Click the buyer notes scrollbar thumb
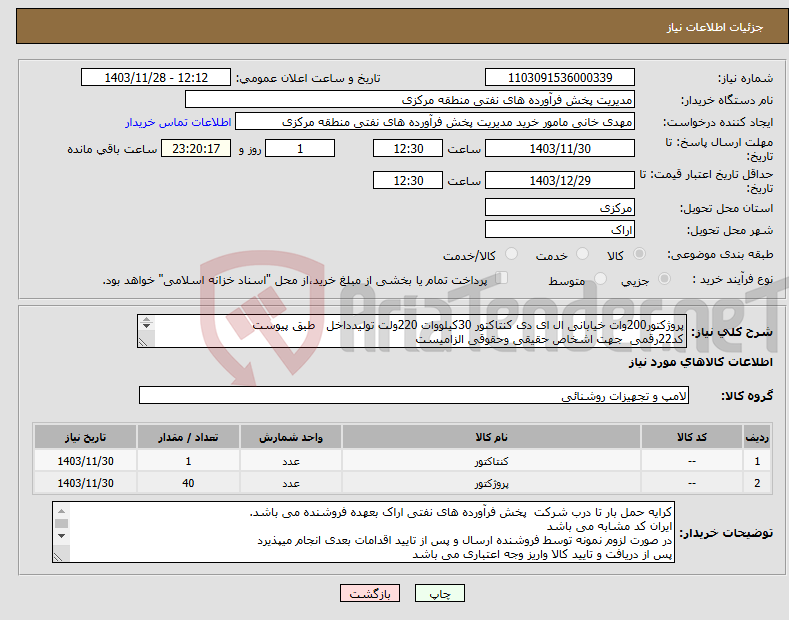Image resolution: width=789 pixels, height=620 pixels. (x=61, y=523)
